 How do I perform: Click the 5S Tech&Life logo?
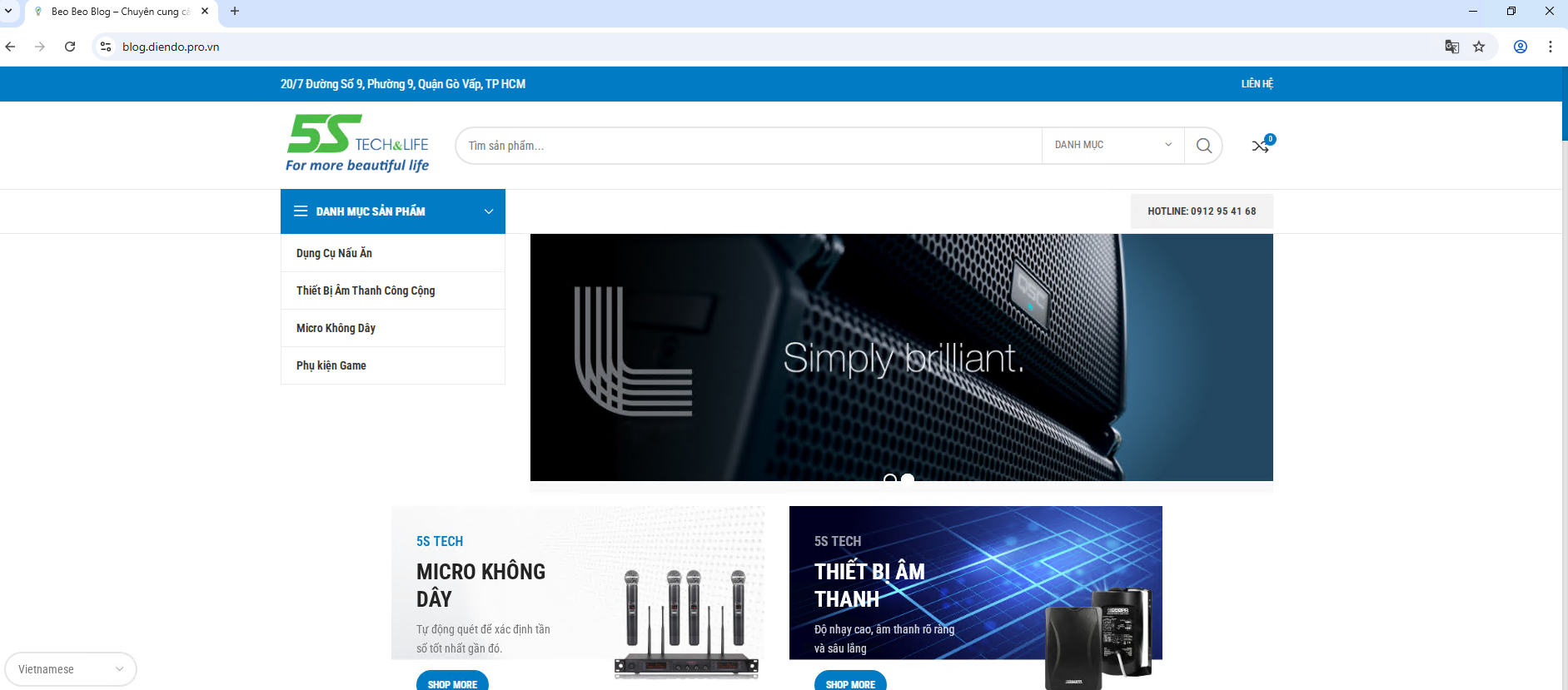[x=357, y=143]
